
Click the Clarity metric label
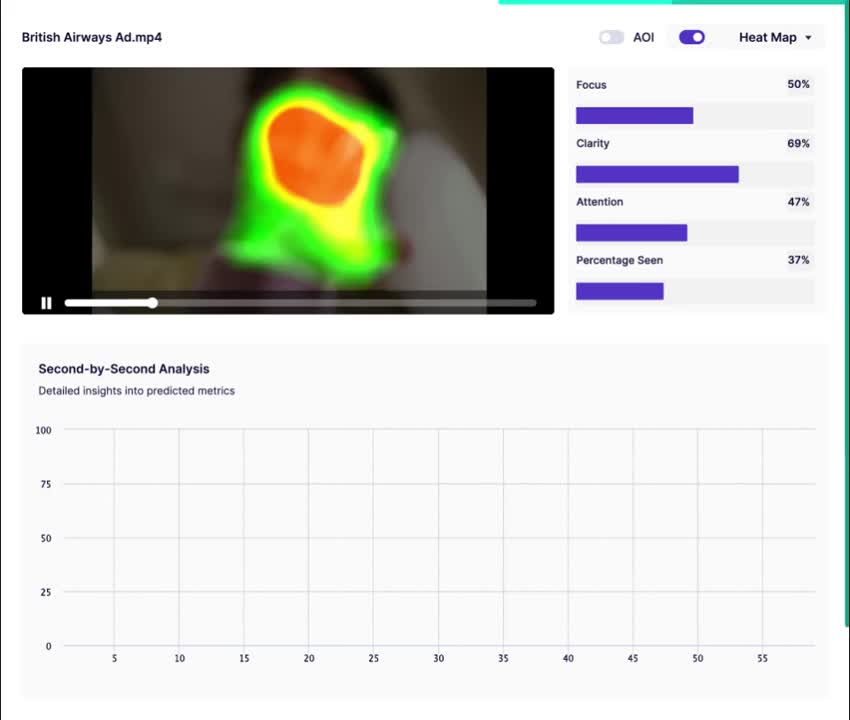(593, 143)
